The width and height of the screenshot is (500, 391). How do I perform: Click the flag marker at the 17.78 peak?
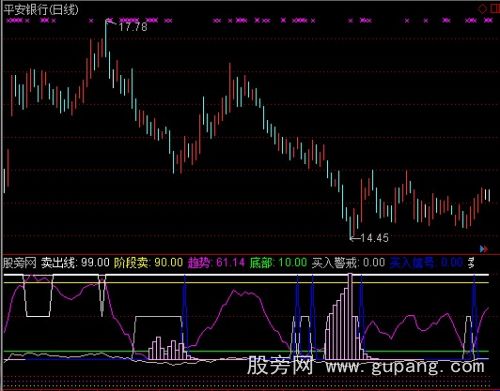point(110,22)
